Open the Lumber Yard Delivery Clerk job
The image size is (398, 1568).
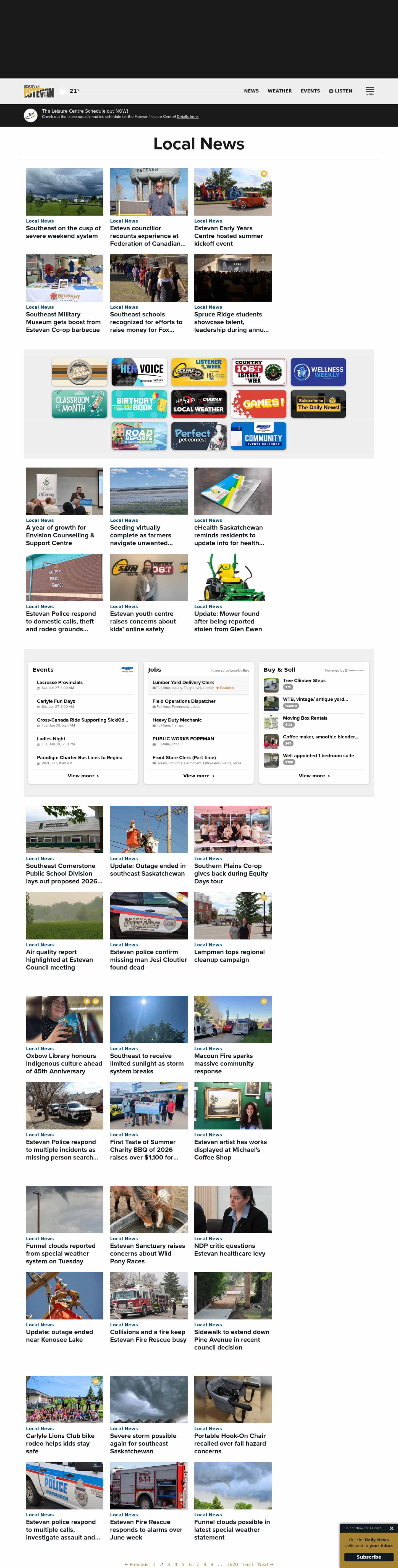[x=183, y=682]
